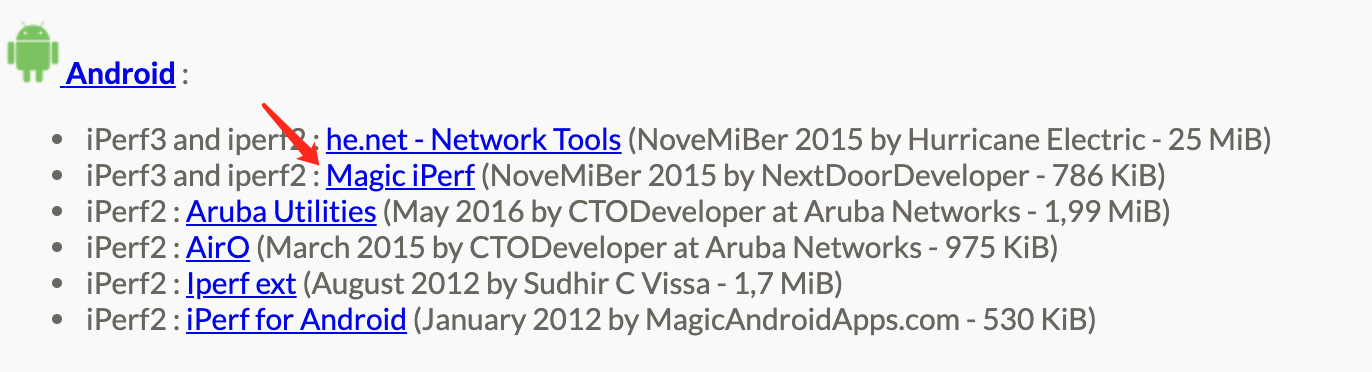Click the May 2016 Aruba Networks description
1372x372 pixels.
[x=777, y=212]
